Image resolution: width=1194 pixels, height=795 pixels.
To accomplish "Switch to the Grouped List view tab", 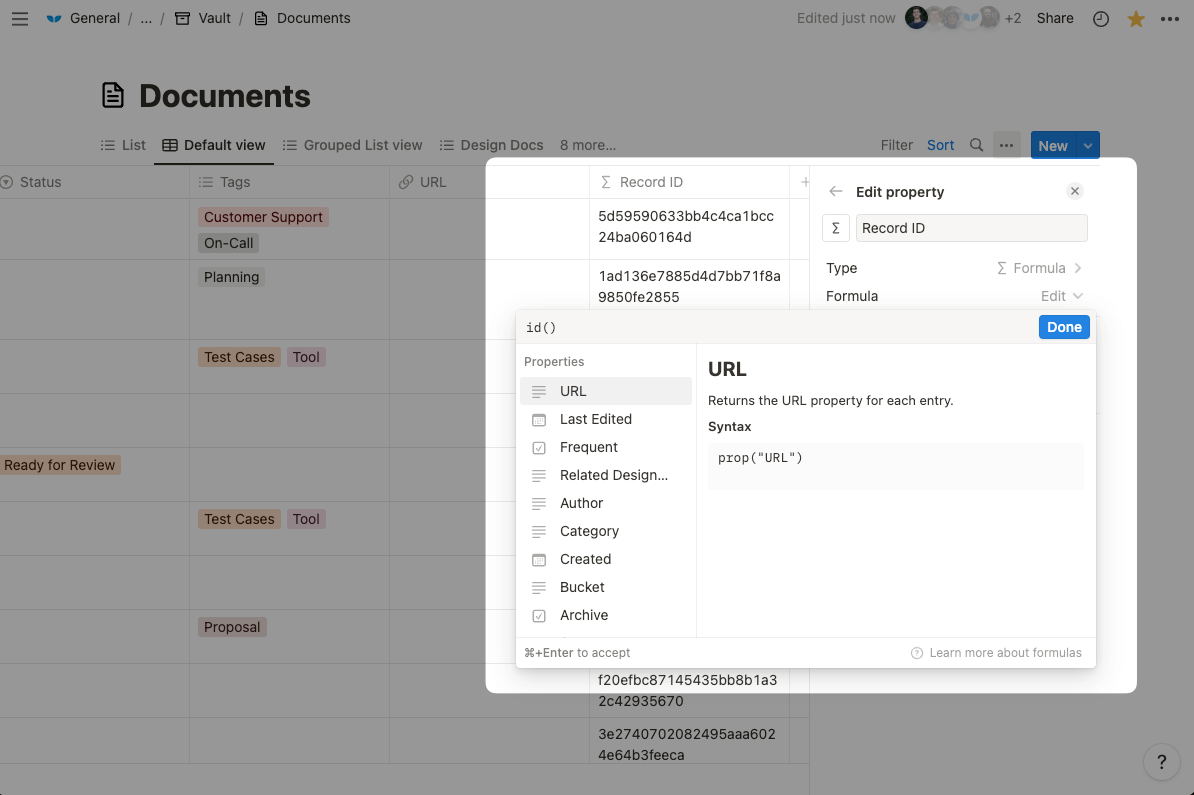I will tap(352, 145).
